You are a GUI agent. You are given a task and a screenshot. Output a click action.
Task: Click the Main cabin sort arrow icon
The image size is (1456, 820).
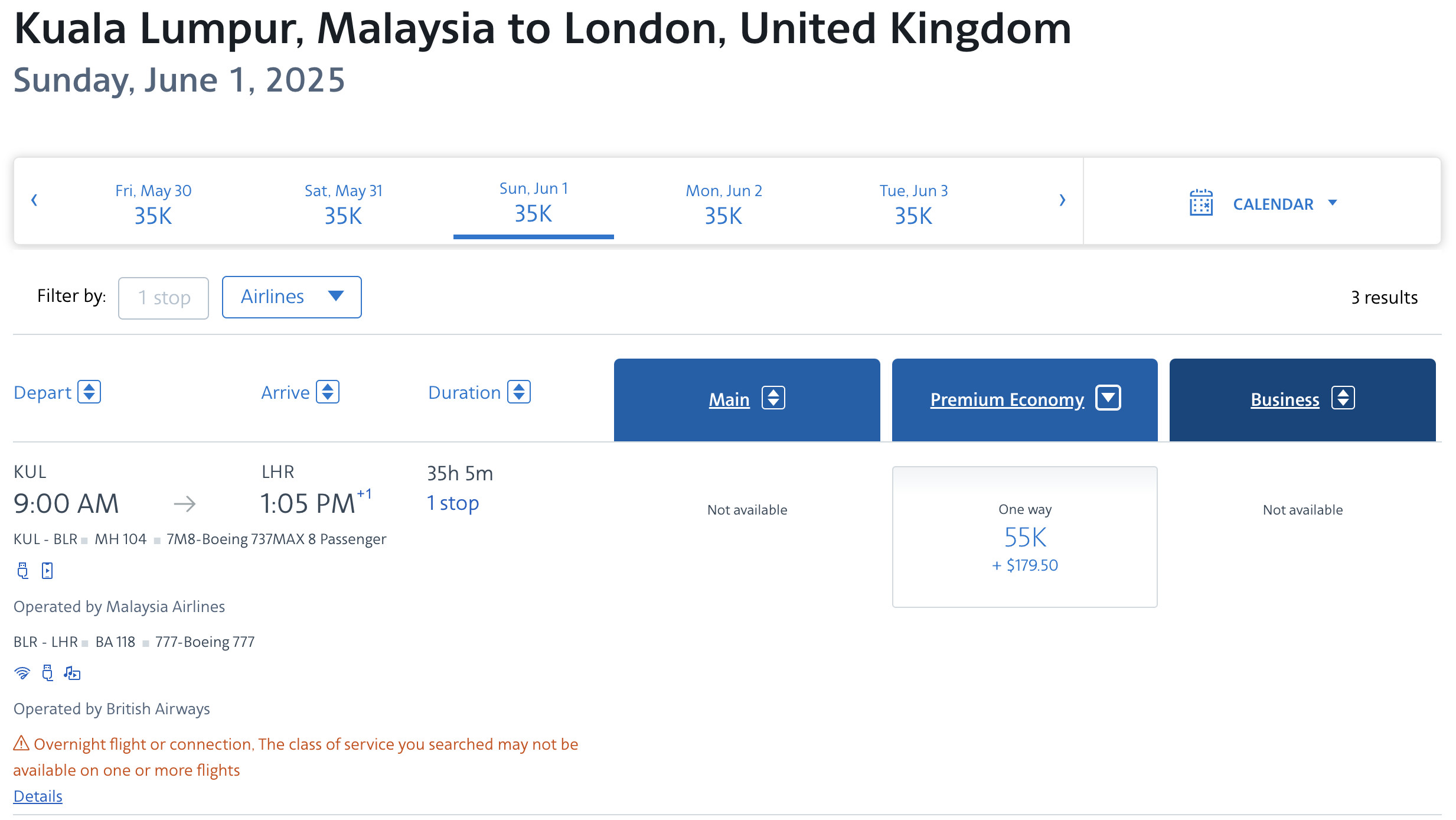coord(775,399)
